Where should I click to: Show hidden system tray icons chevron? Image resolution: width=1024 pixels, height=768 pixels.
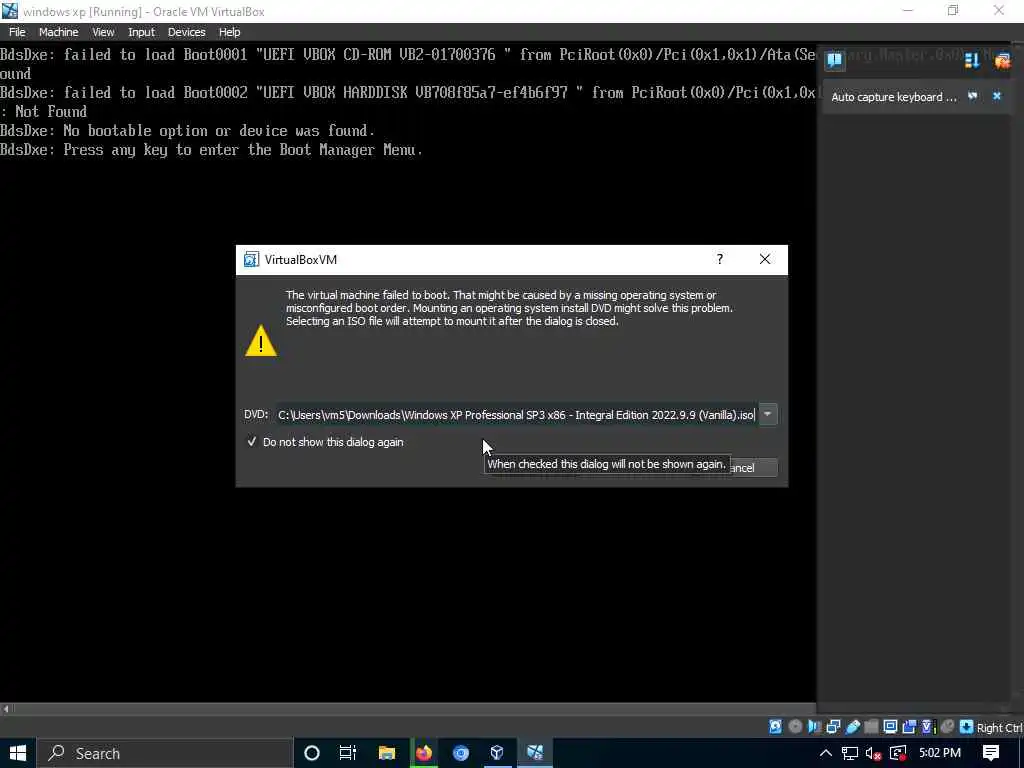pyautogui.click(x=825, y=753)
